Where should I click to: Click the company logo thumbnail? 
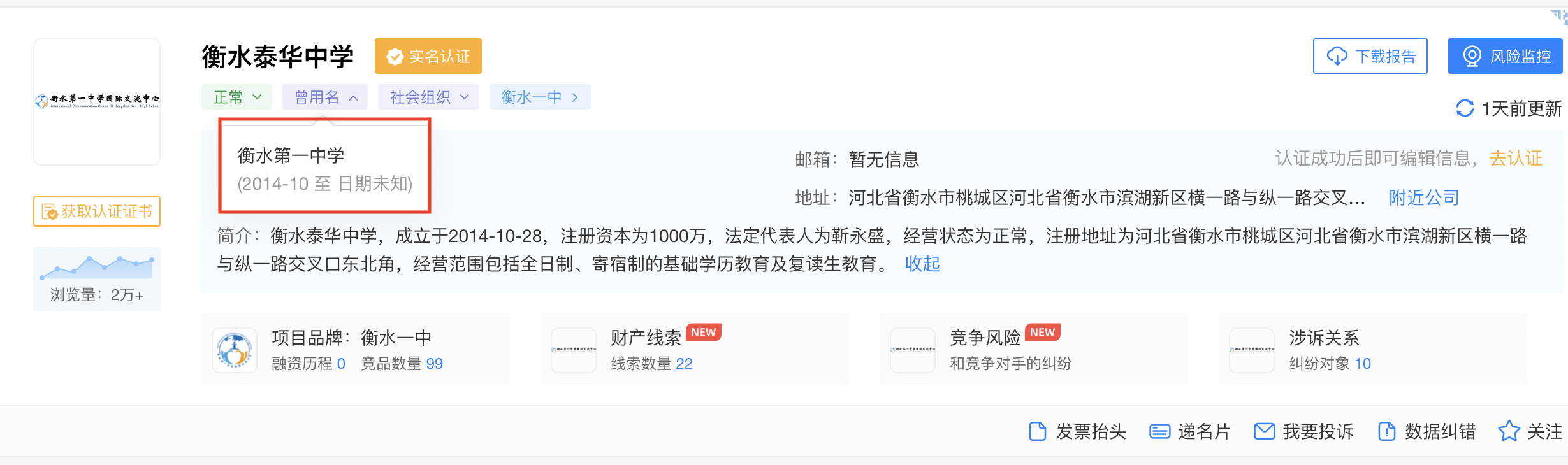pos(97,102)
